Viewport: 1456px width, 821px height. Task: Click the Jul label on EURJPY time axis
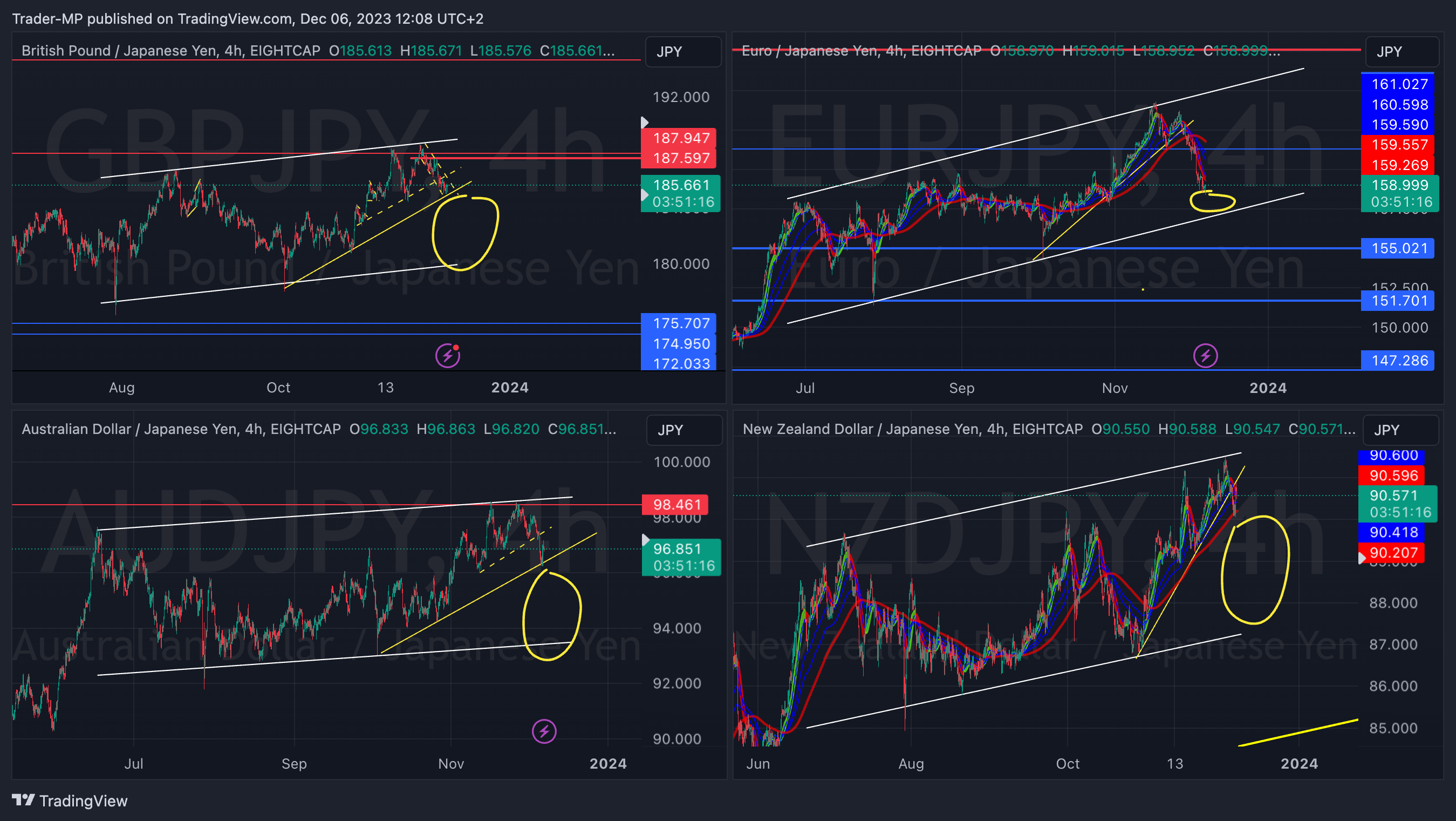tap(805, 389)
